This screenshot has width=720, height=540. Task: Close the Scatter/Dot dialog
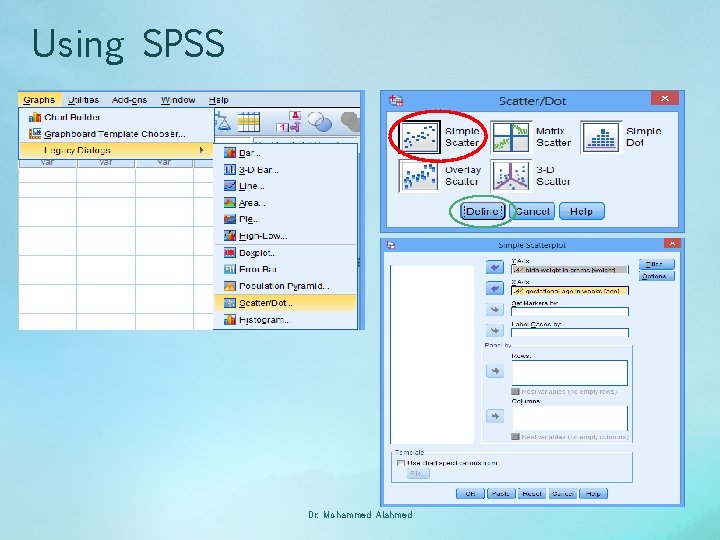(664, 98)
